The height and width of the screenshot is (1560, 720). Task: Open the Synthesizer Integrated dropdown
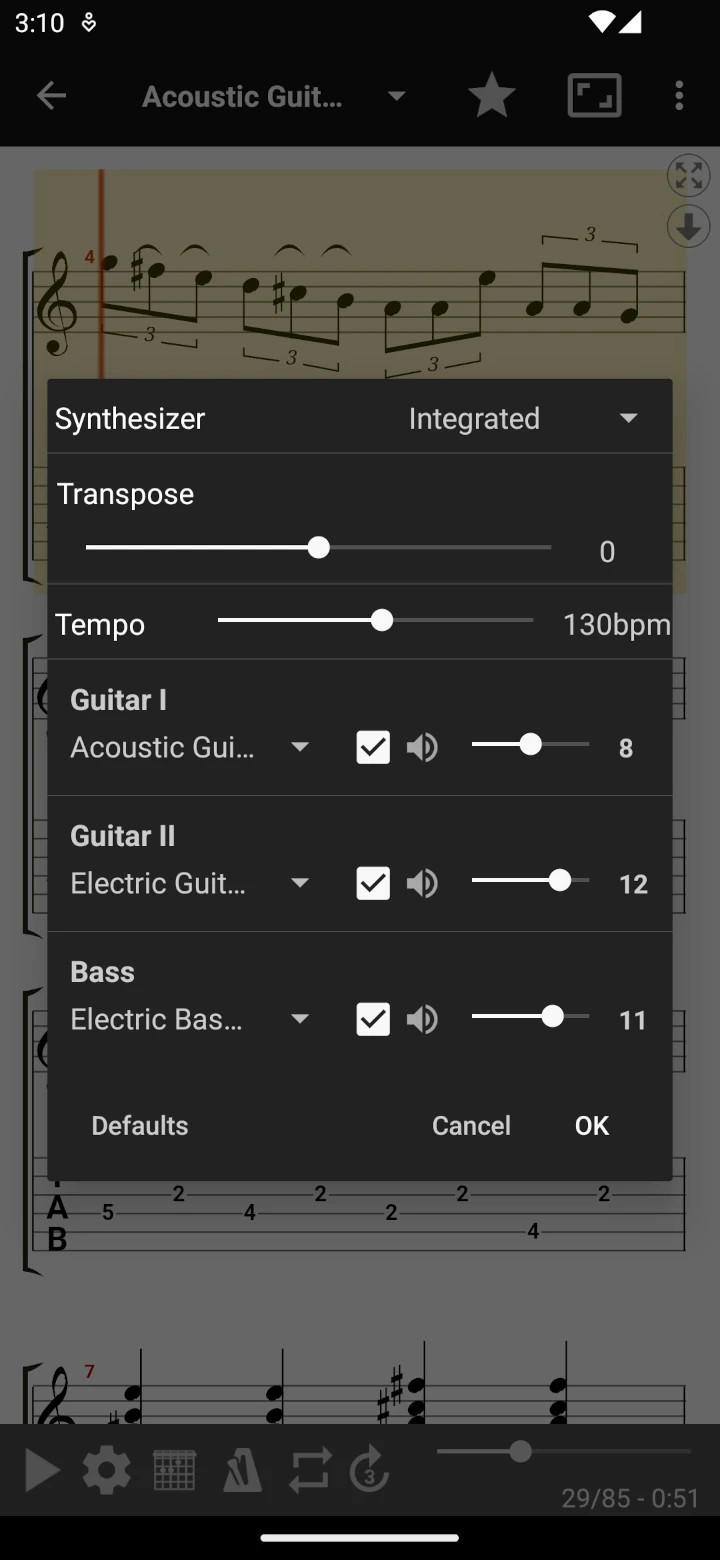pos(522,418)
